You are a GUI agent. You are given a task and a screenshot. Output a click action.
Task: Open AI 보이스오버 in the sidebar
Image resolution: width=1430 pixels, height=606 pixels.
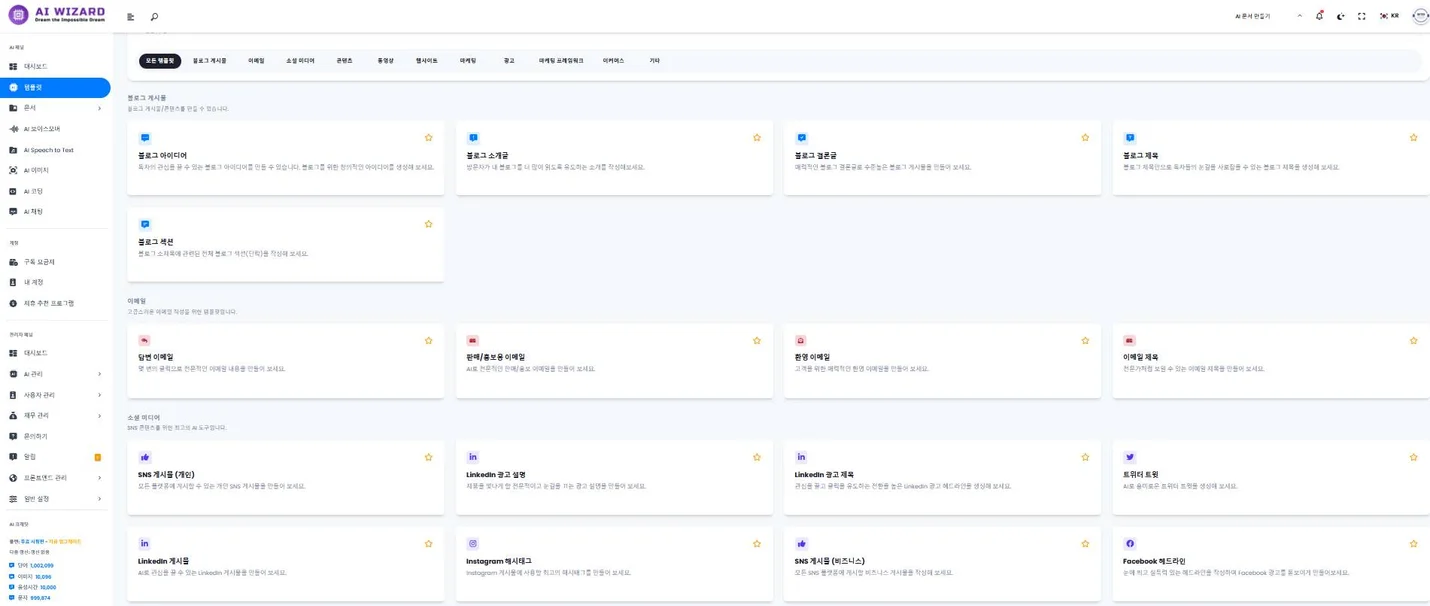click(55, 129)
